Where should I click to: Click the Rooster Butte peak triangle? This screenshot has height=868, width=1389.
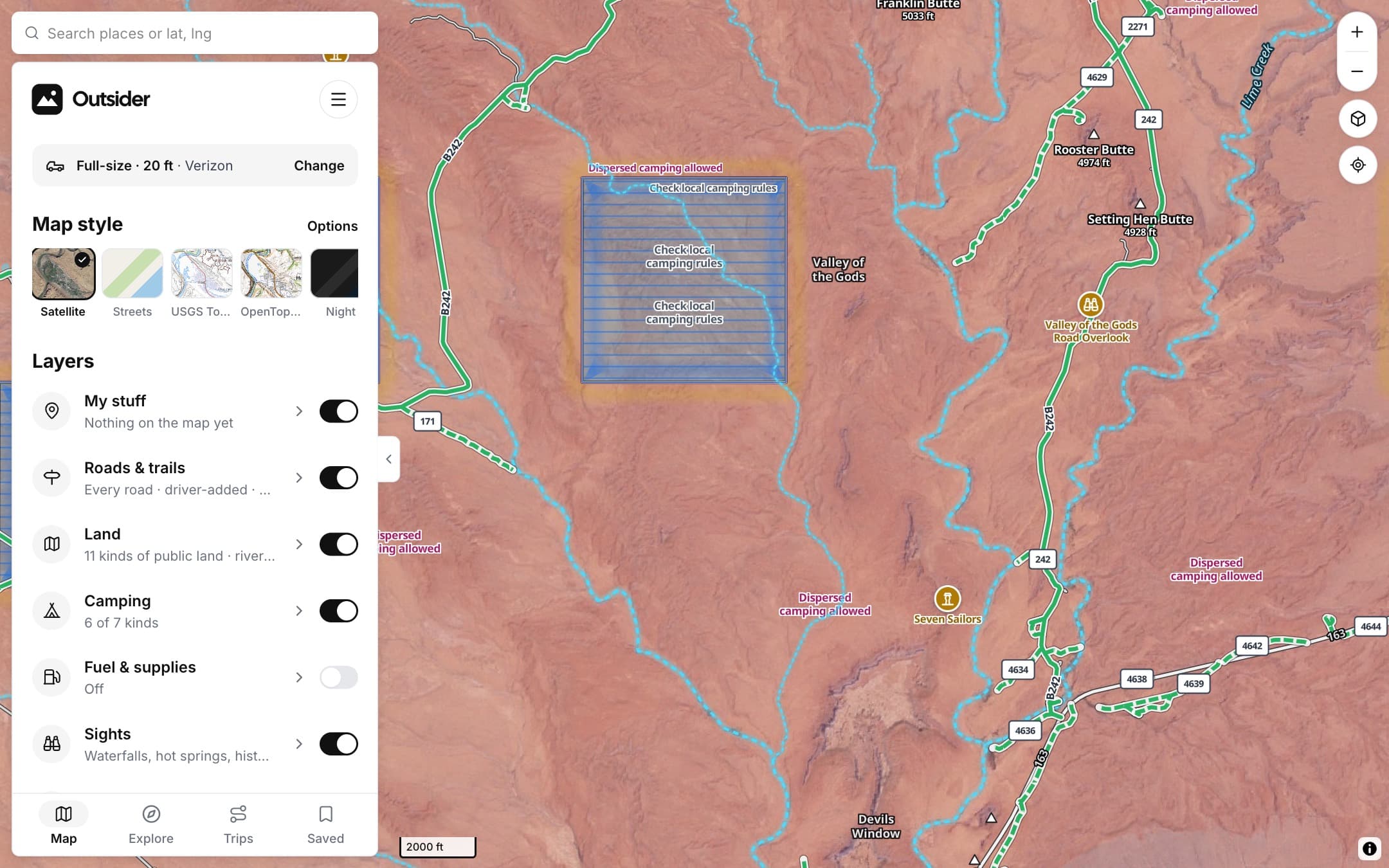pyautogui.click(x=1094, y=134)
